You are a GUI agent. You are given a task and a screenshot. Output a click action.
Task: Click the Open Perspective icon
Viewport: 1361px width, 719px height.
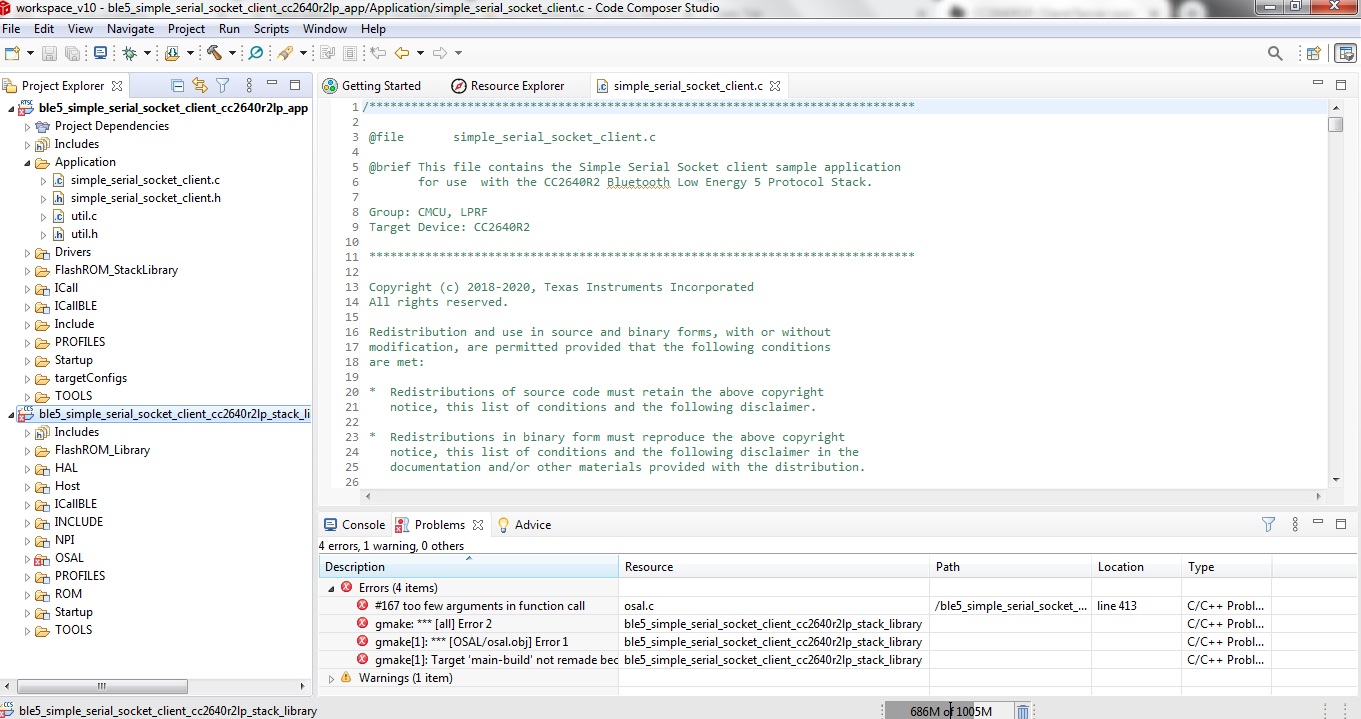pos(1314,53)
